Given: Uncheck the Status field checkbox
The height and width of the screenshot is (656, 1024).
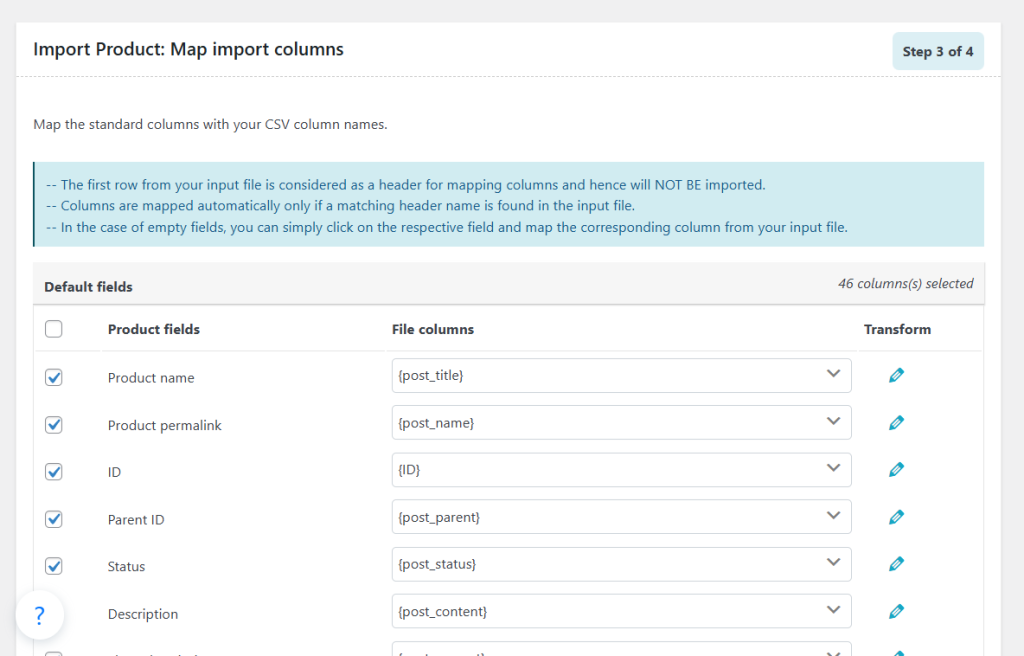Looking at the screenshot, I should (x=53, y=566).
